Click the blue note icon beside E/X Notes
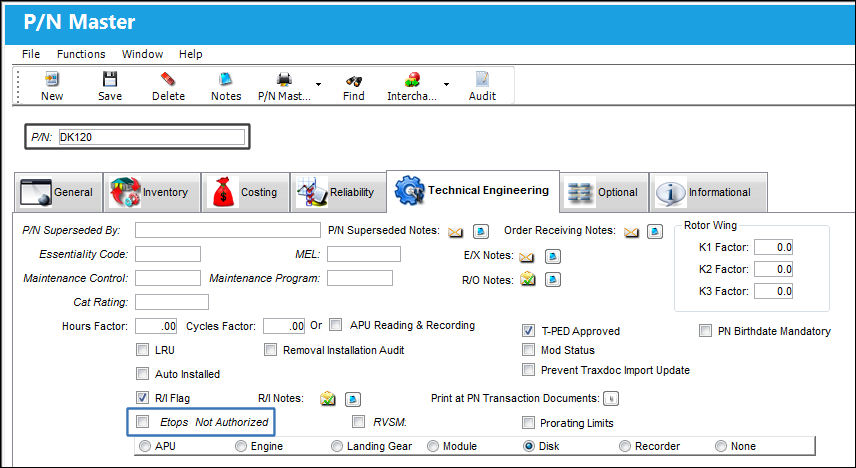Image resolution: width=856 pixels, height=468 pixels. pos(553,256)
